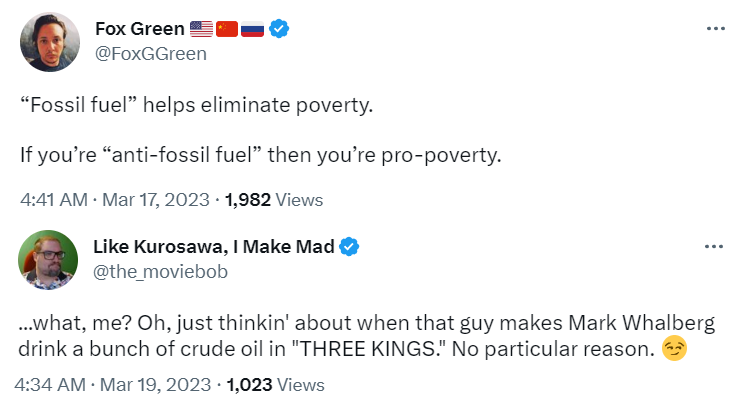This screenshot has width=745, height=406.
Task: Open the 4:41 AM · Mar 17, 2023 timestamp
Action: (x=114, y=199)
